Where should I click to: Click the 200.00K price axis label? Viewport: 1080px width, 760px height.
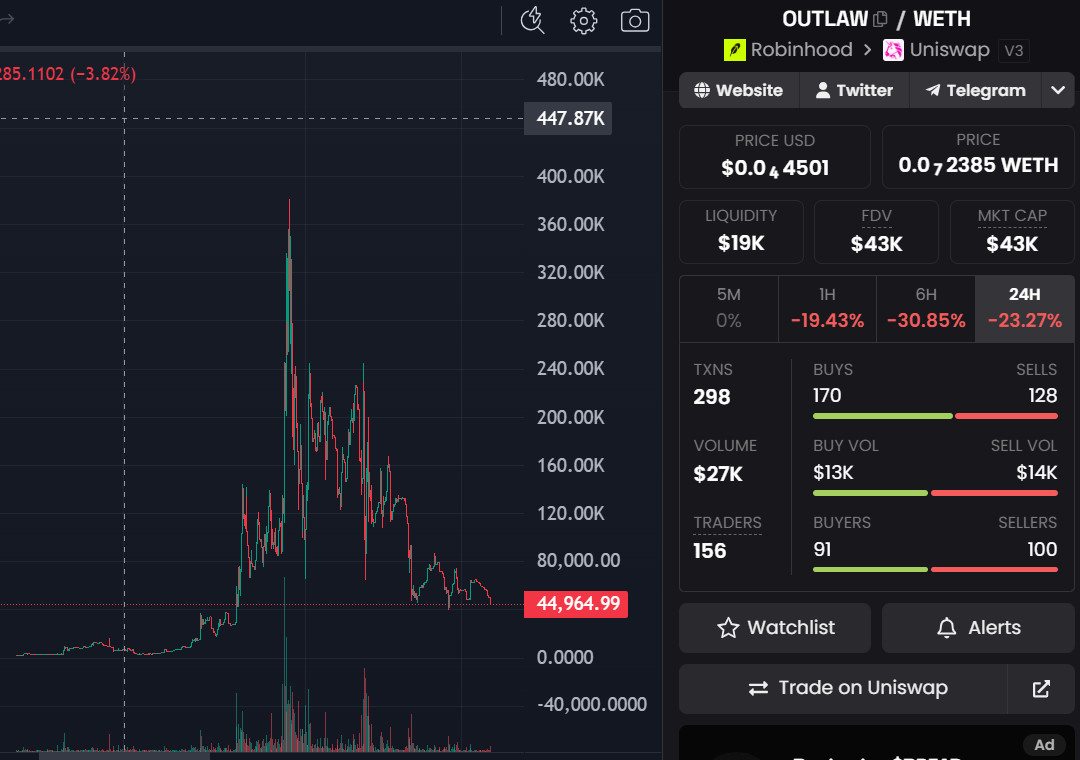570,418
